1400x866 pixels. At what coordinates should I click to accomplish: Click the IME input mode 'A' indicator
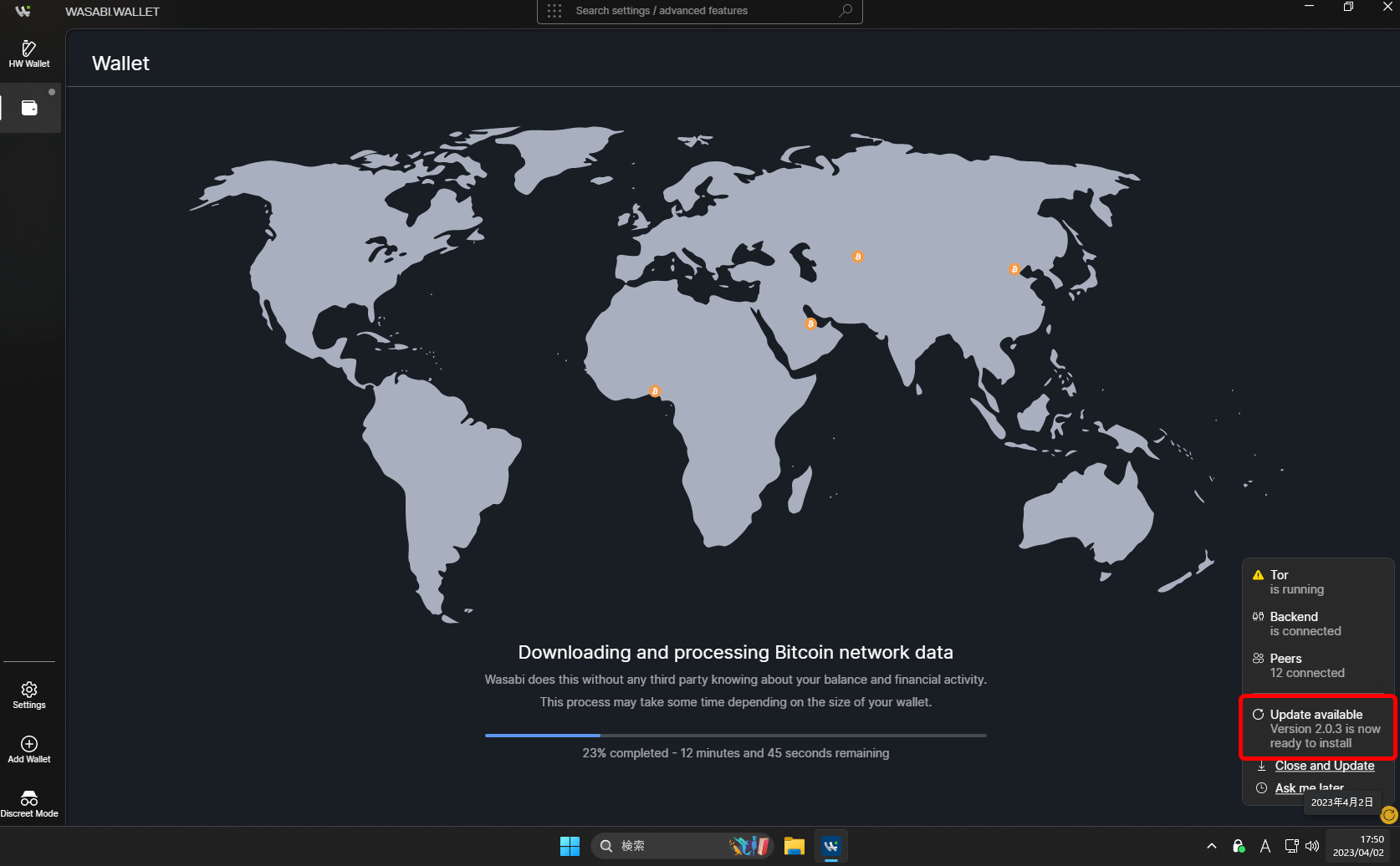[1265, 846]
